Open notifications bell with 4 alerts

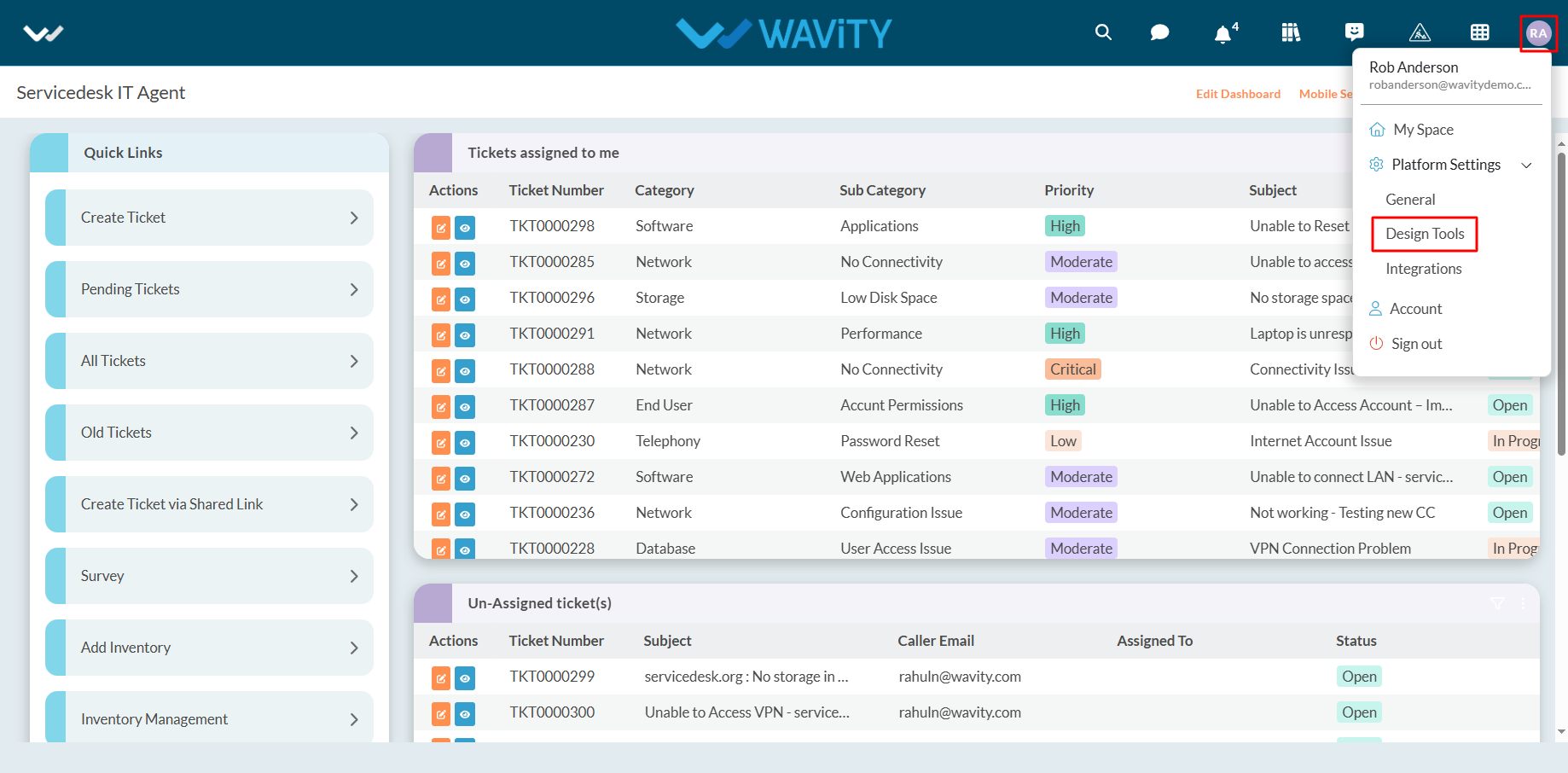[1225, 32]
